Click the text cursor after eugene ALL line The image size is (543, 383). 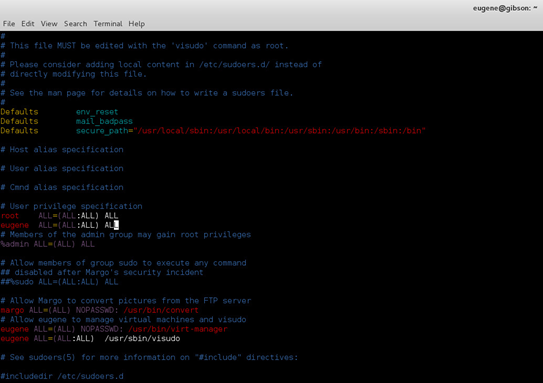[x=116, y=225]
